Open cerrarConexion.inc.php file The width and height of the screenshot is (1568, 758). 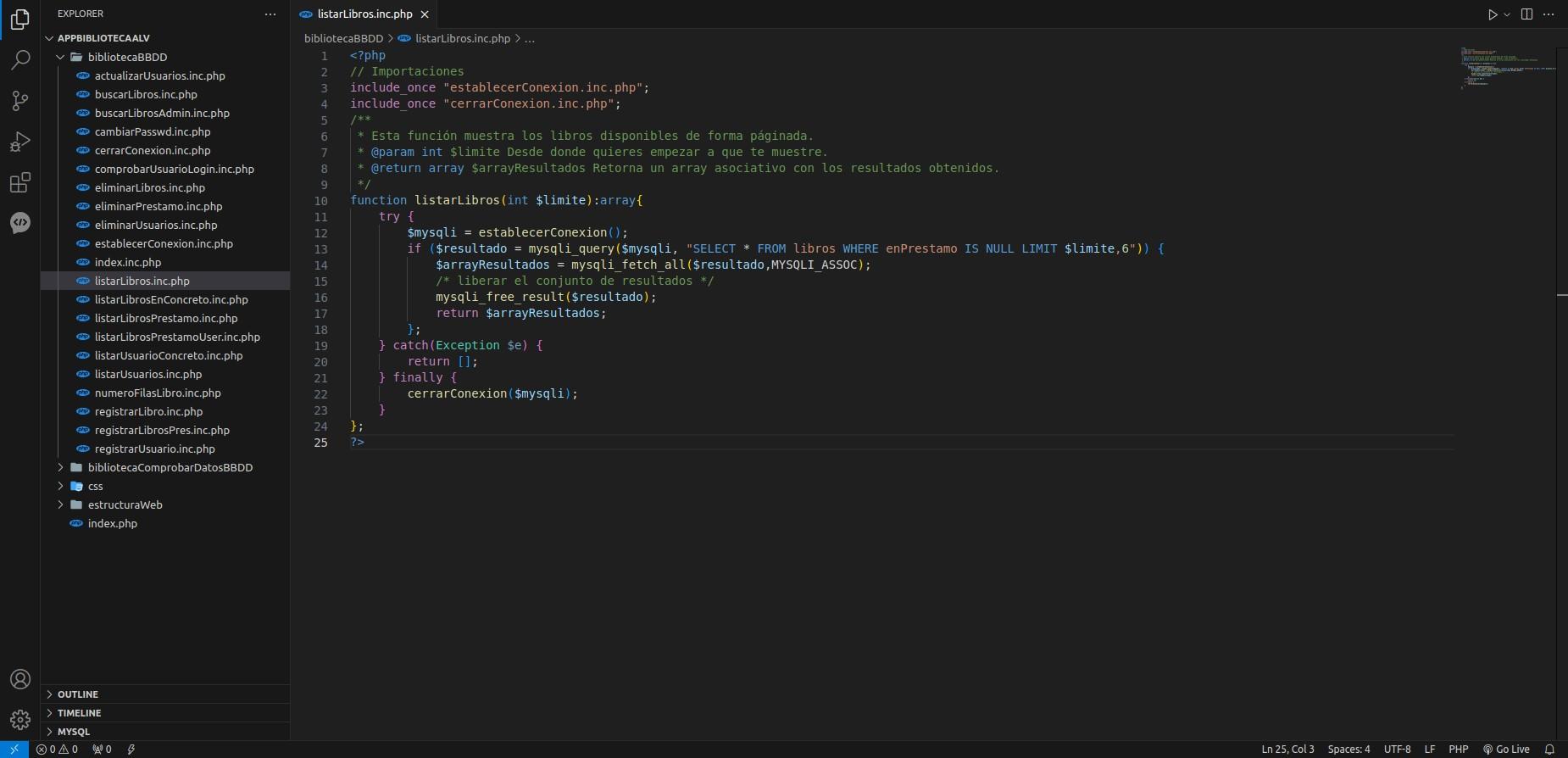point(165,150)
